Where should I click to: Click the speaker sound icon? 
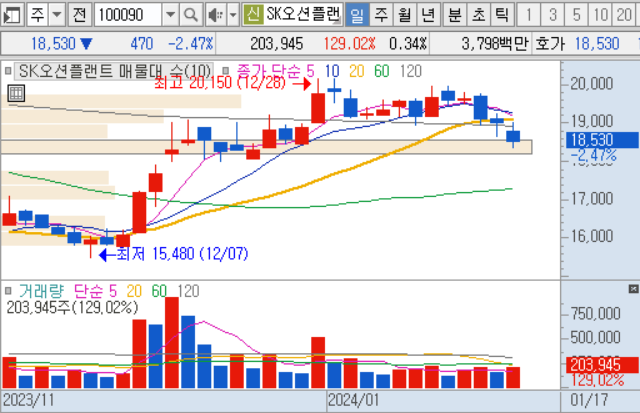click(x=215, y=15)
